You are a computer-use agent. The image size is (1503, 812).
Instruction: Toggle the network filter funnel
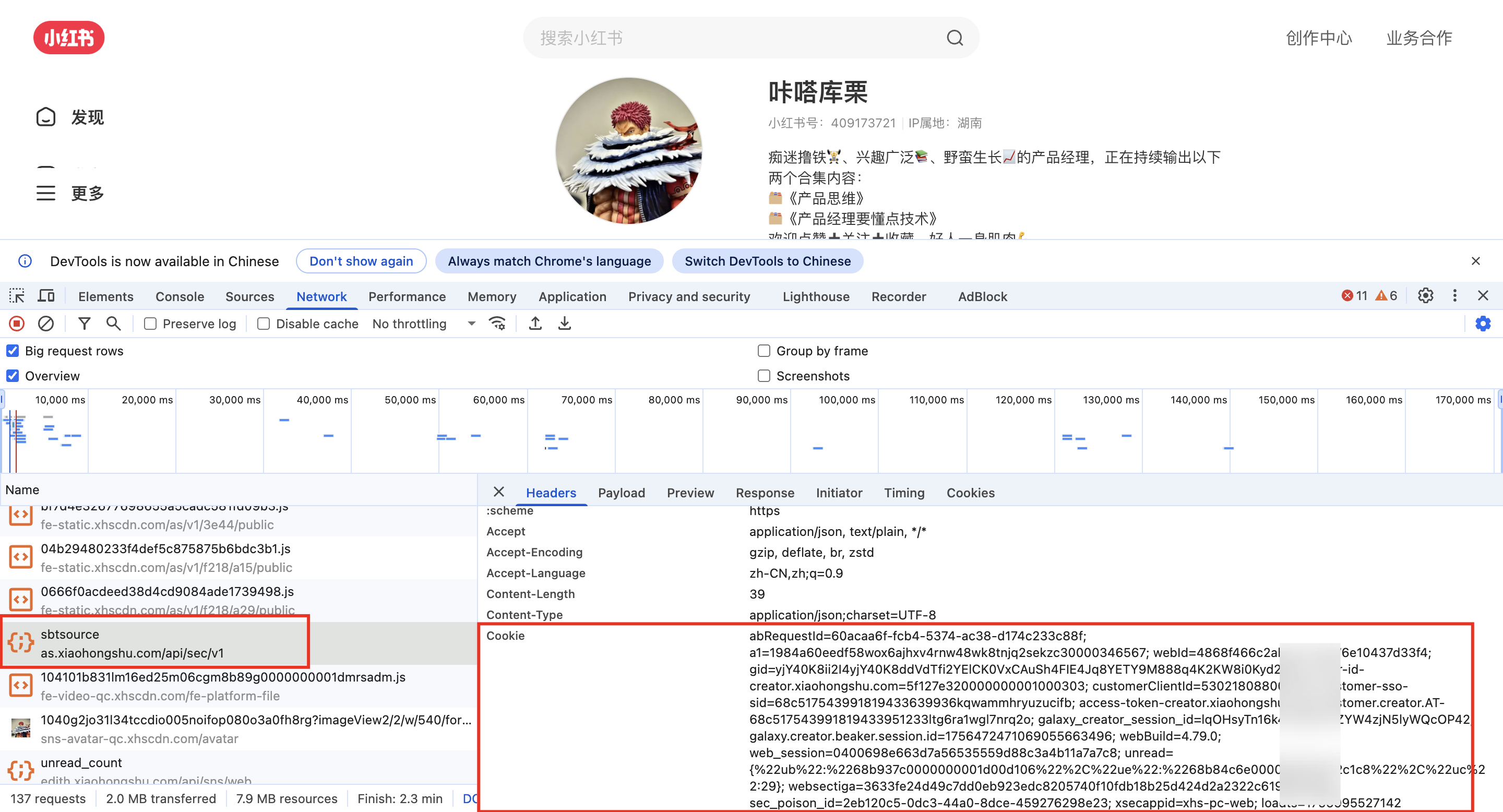(x=85, y=323)
